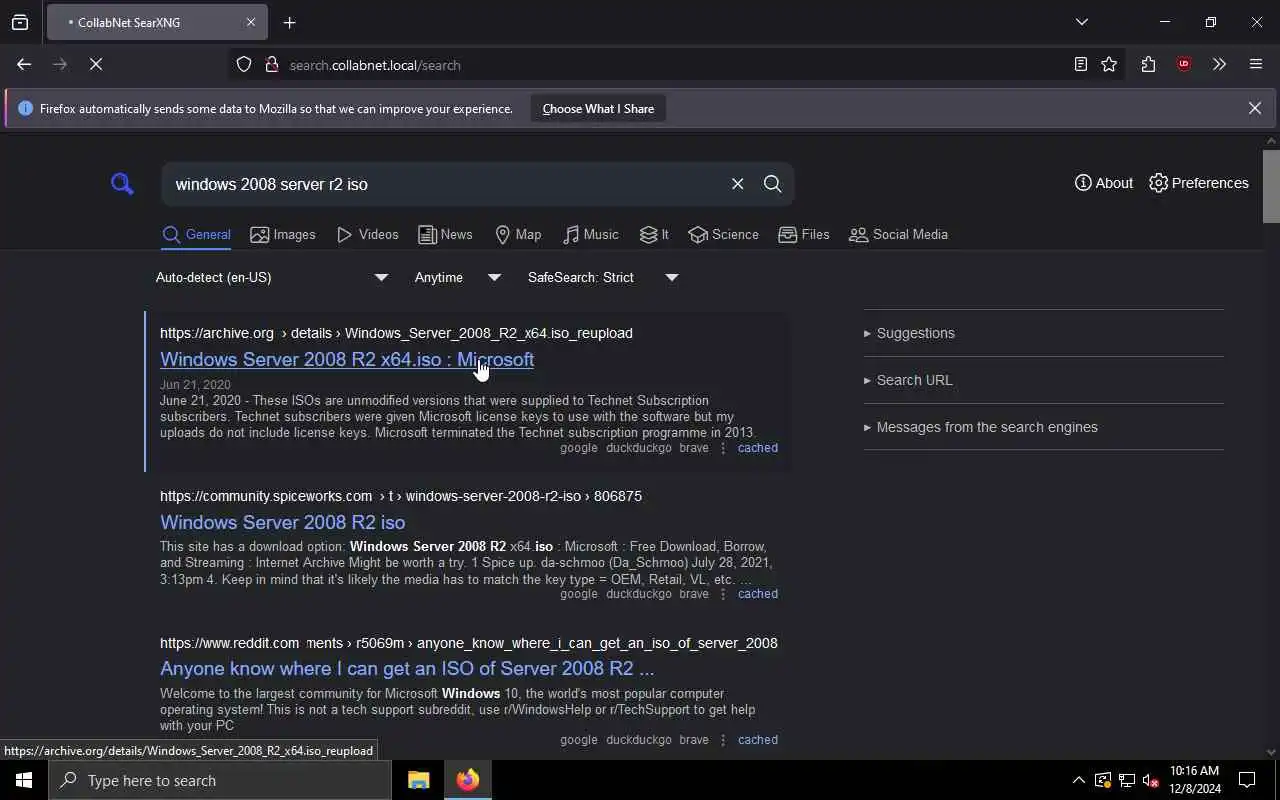The width and height of the screenshot is (1280, 800).
Task: Click the search query input field
Action: [x=445, y=184]
